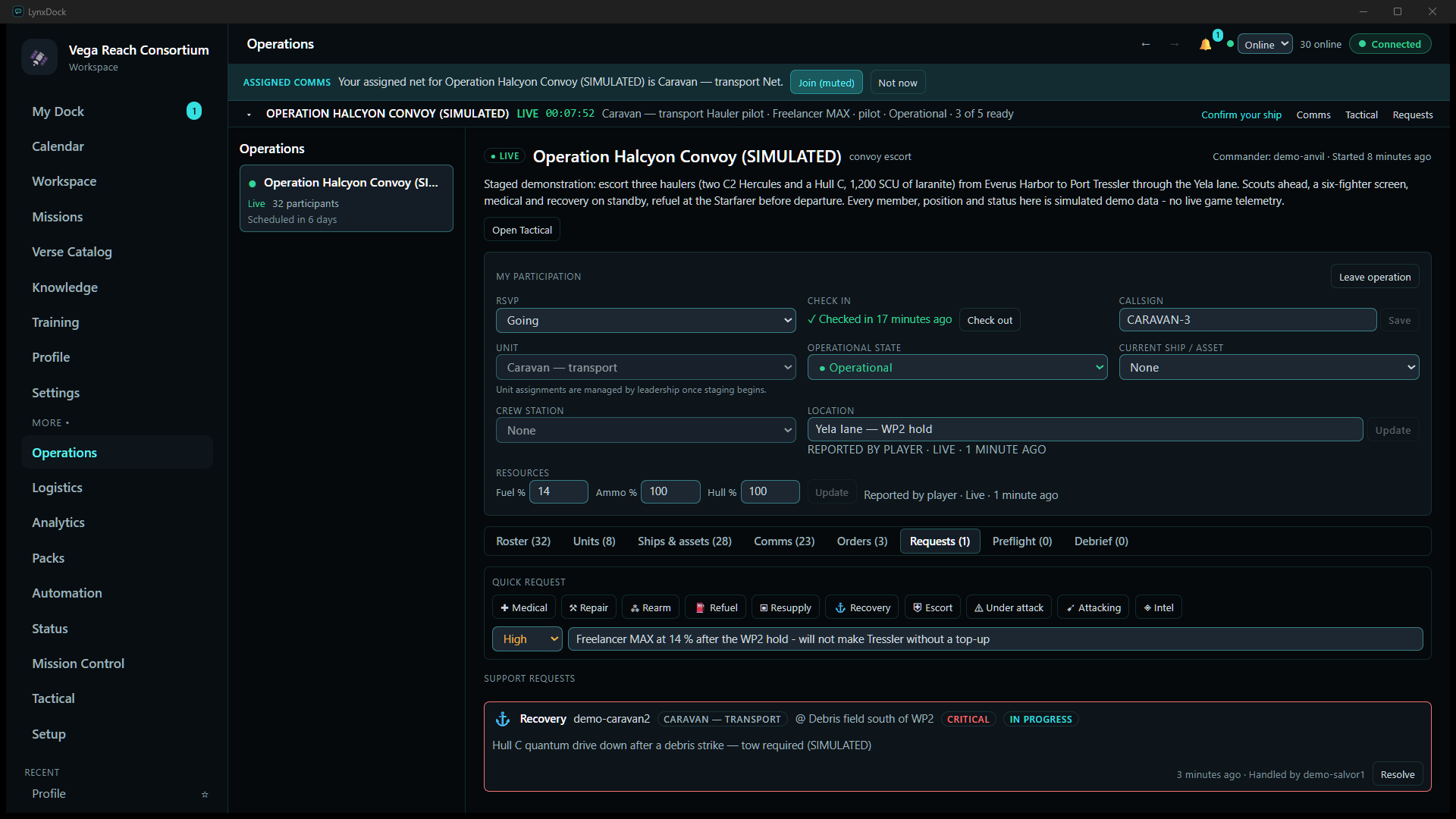Open the Current ship / asset dropdown
The height and width of the screenshot is (819, 1456).
click(x=1269, y=368)
